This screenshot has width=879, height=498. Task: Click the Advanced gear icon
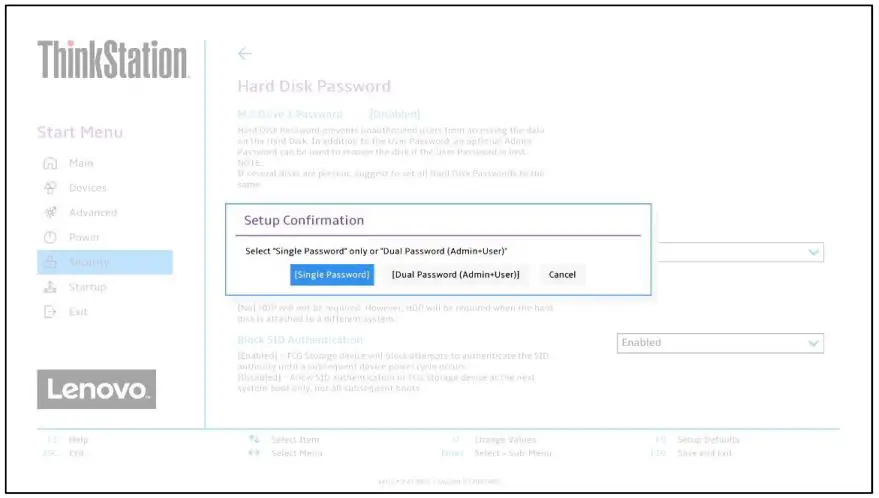coord(50,213)
